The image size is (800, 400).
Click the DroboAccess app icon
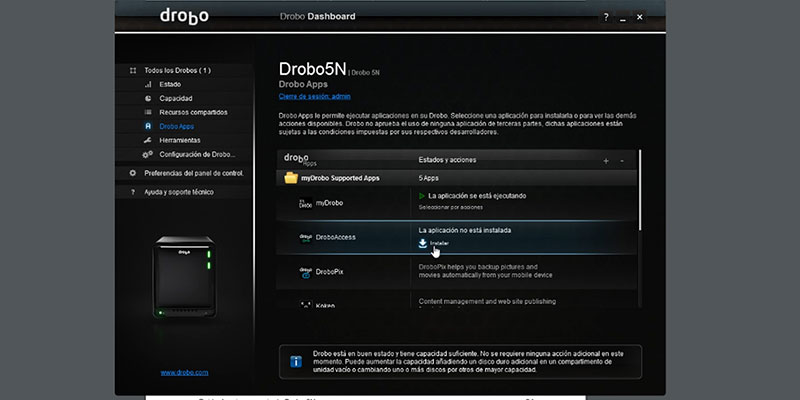tap(305, 237)
